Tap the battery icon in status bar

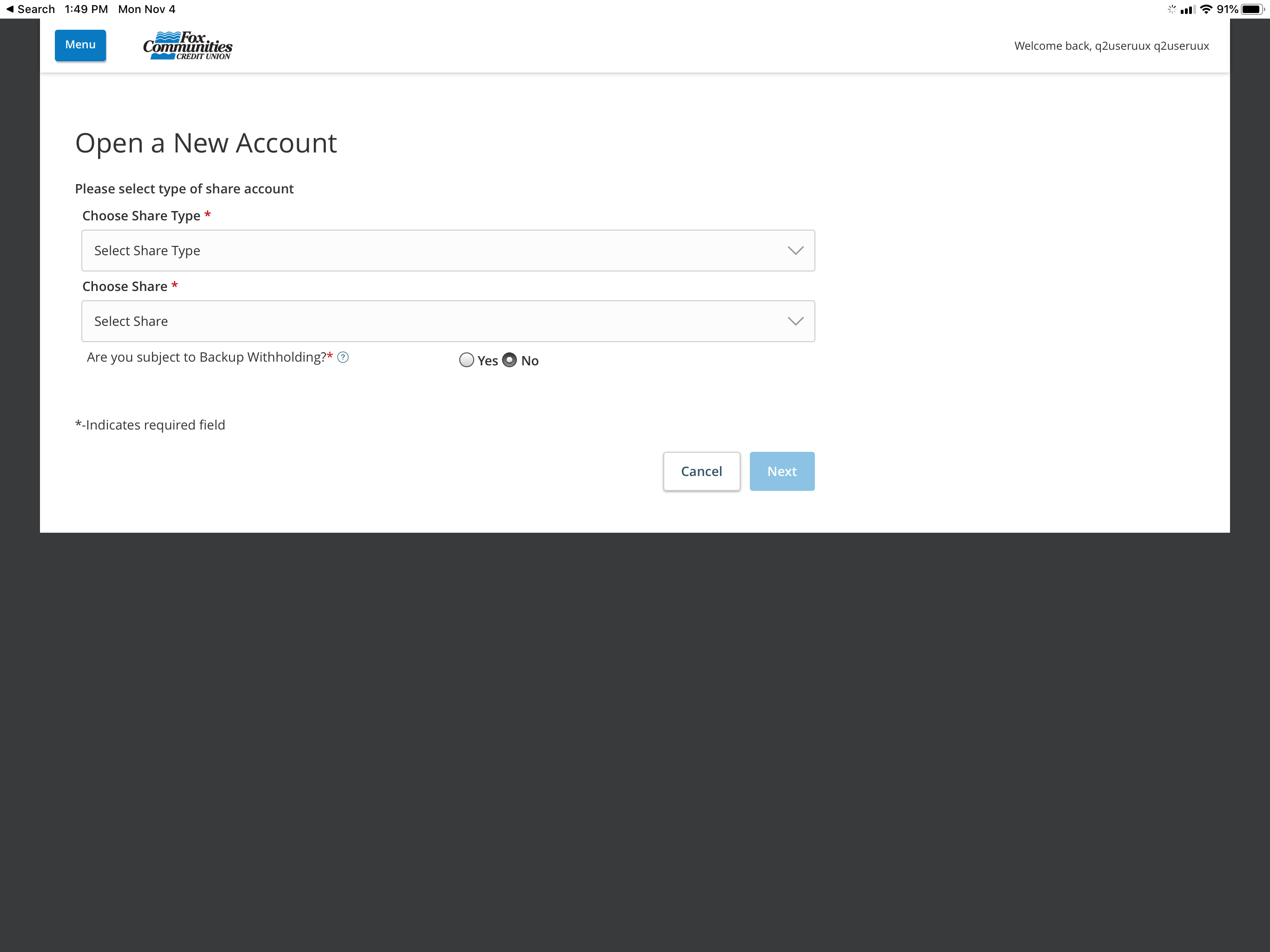[x=1252, y=9]
